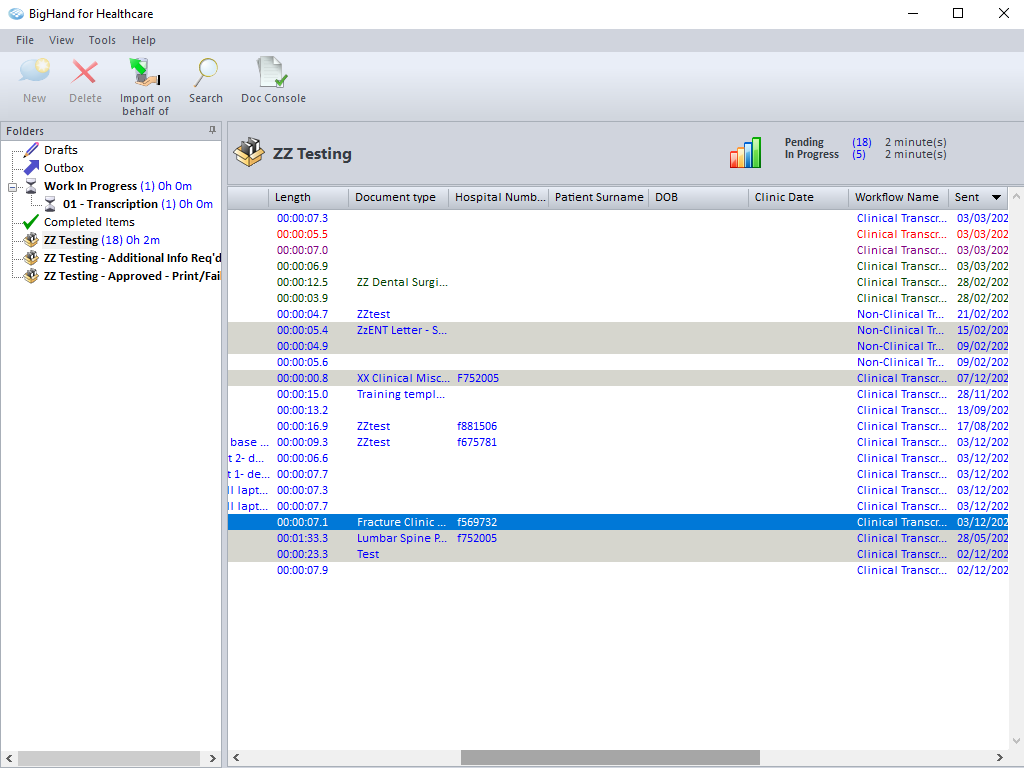This screenshot has height=768, width=1024.
Task: Select the red 00:00:05.5 dictation row
Action: tap(618, 234)
